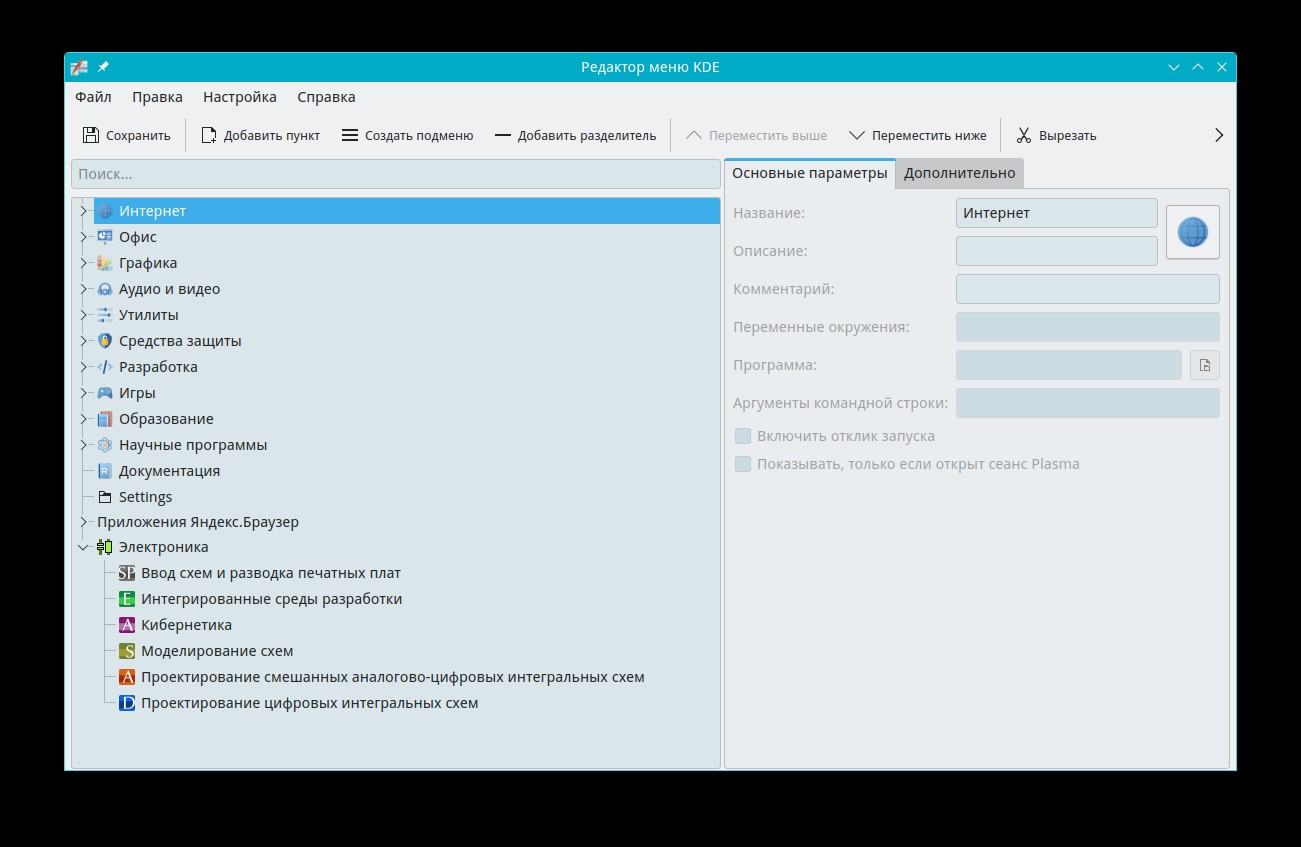Click the Программа input field
Viewport: 1301px width, 847px height.
click(1069, 365)
